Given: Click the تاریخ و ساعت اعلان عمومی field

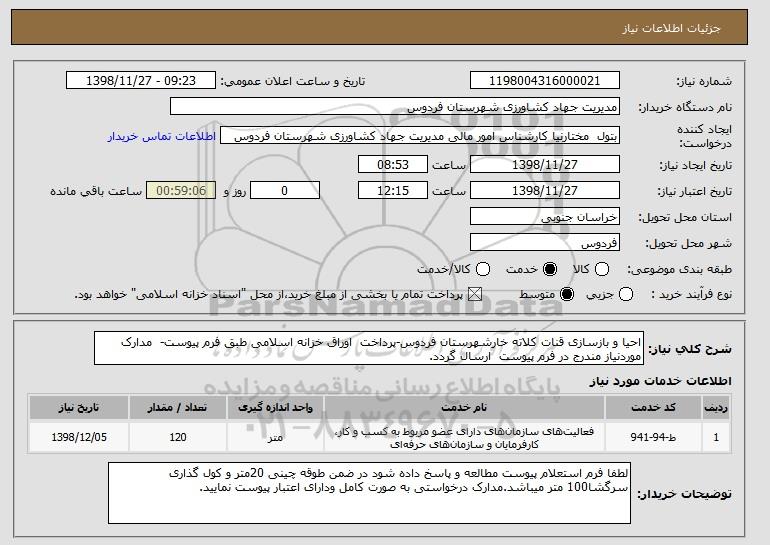Looking at the screenshot, I should (146, 81).
